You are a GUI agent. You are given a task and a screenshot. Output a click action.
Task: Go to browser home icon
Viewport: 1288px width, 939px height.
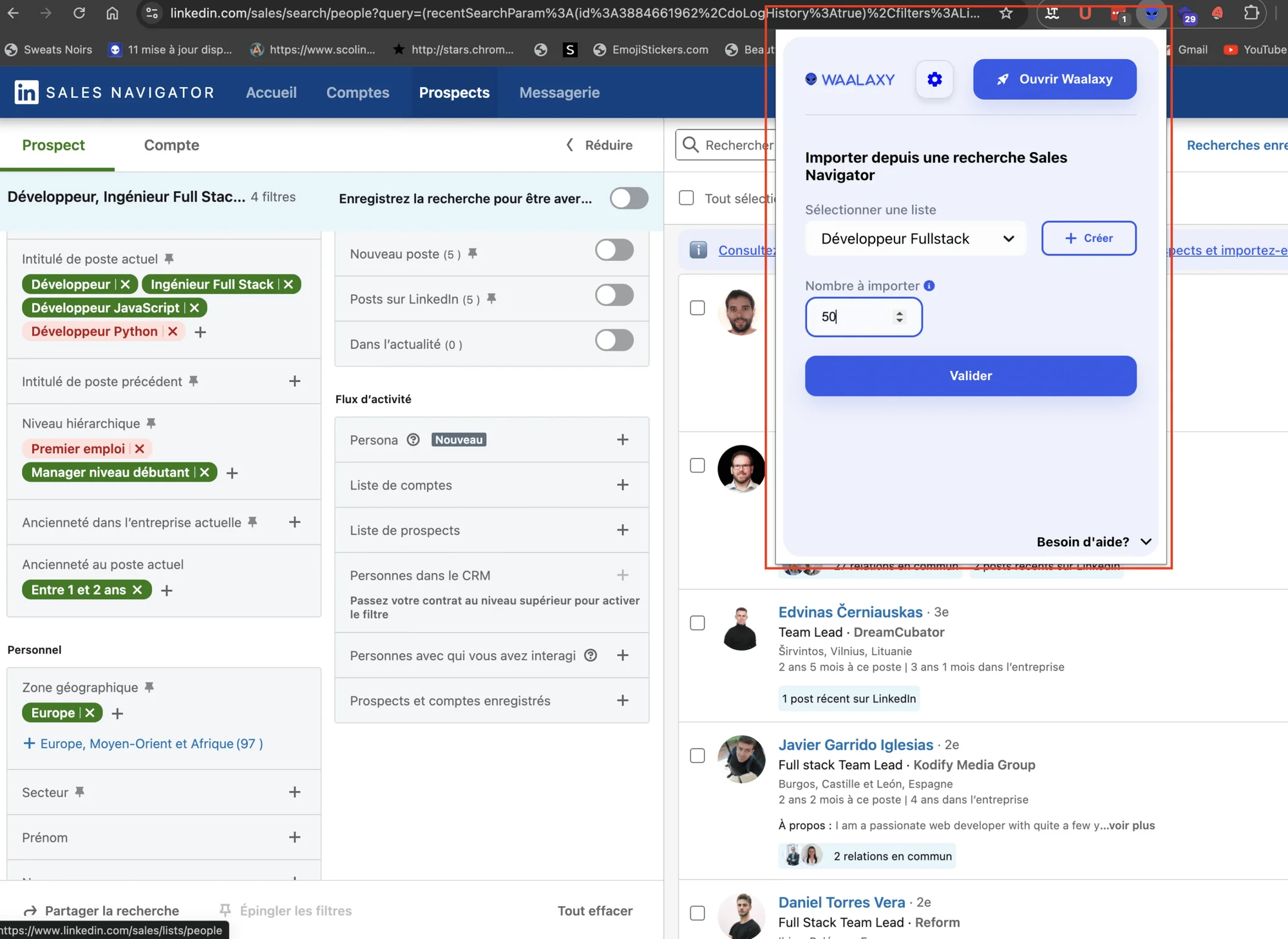[112, 13]
